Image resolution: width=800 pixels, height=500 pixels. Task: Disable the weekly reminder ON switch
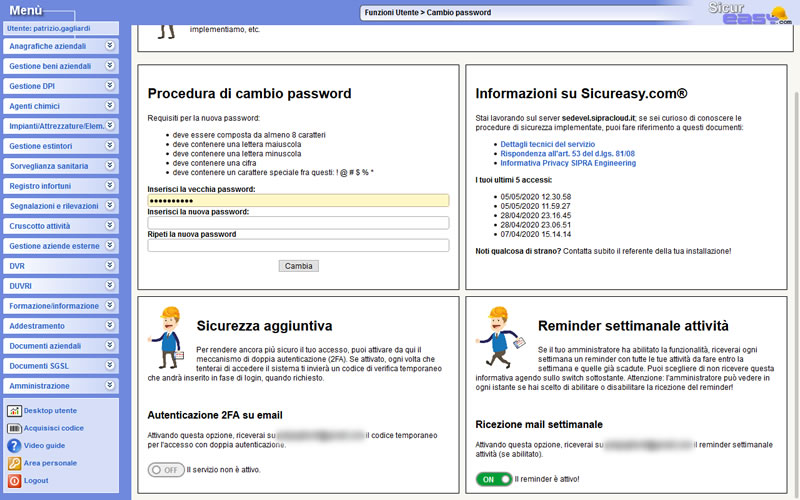click(x=494, y=480)
